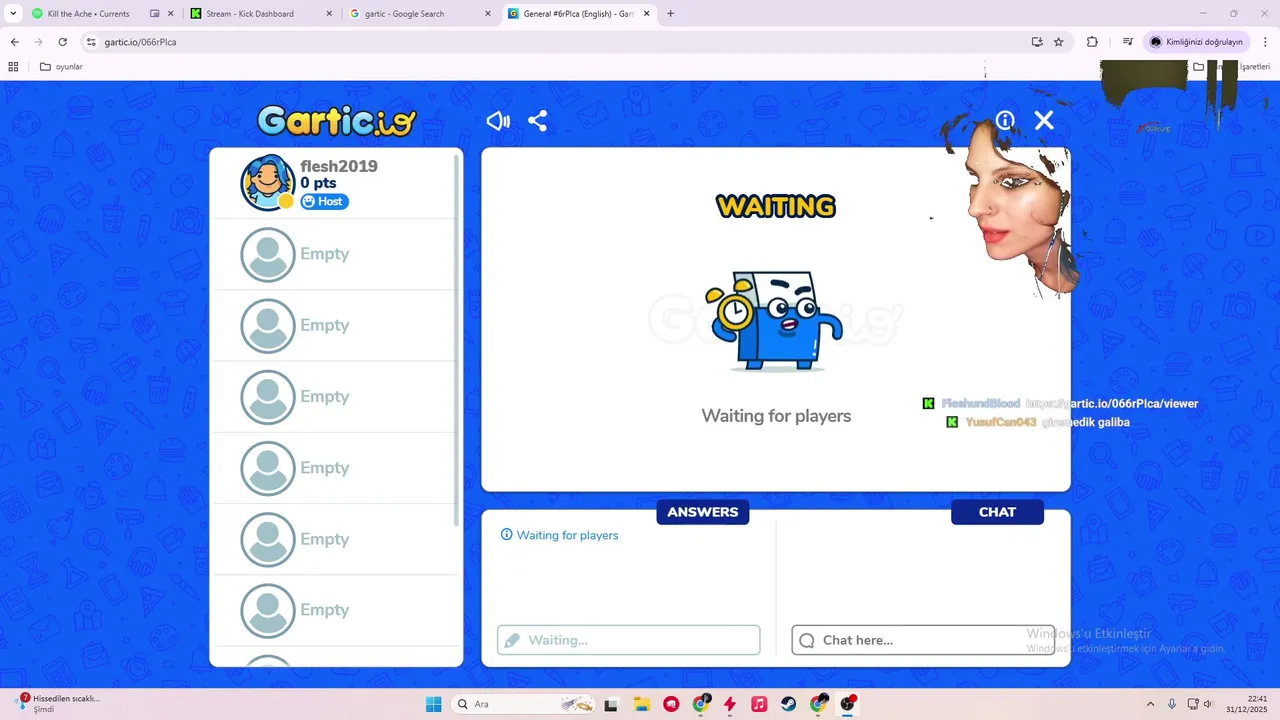
Task: Click the Gartic.io logo
Action: [336, 121]
